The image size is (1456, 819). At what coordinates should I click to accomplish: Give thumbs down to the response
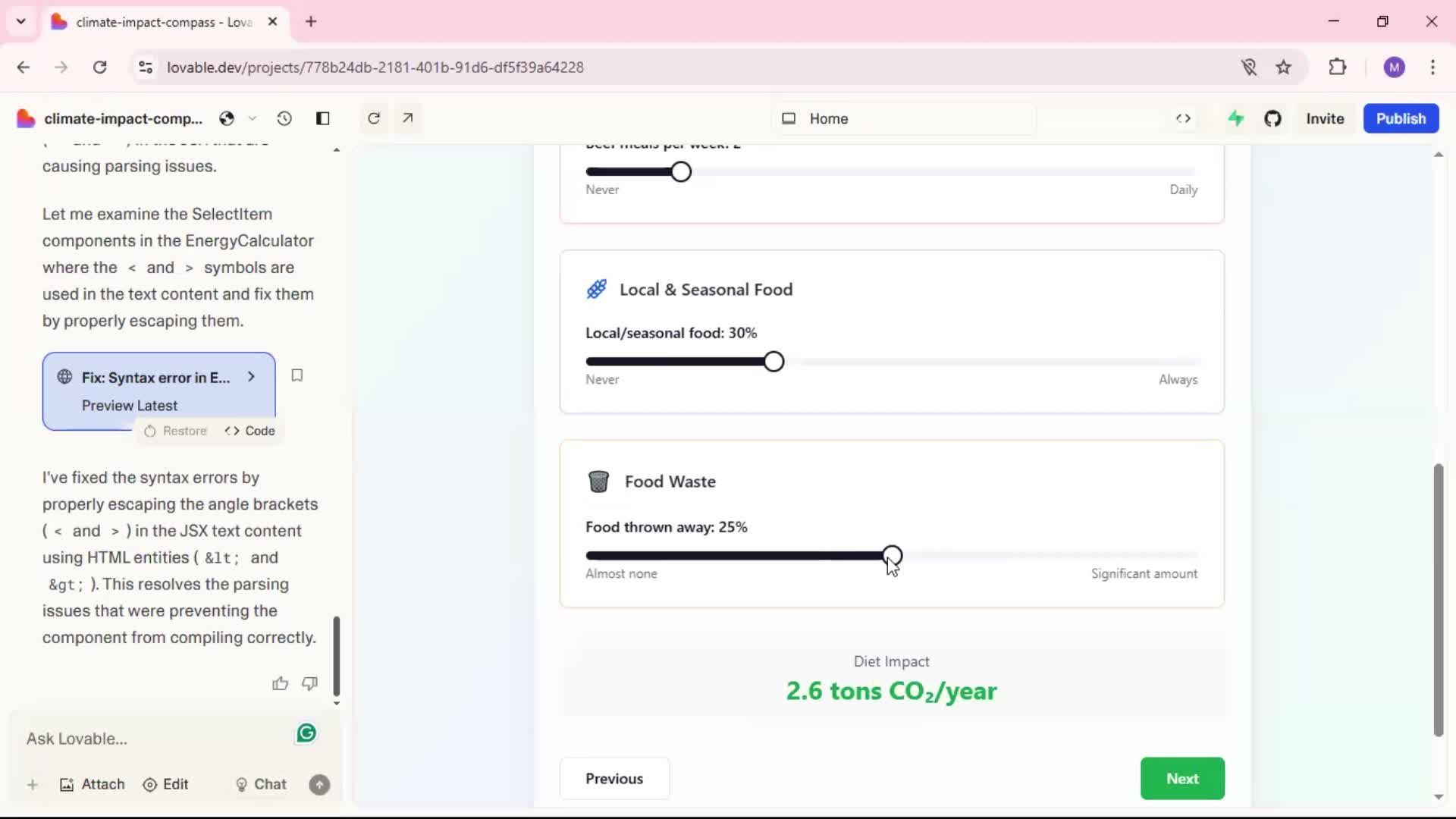(309, 683)
